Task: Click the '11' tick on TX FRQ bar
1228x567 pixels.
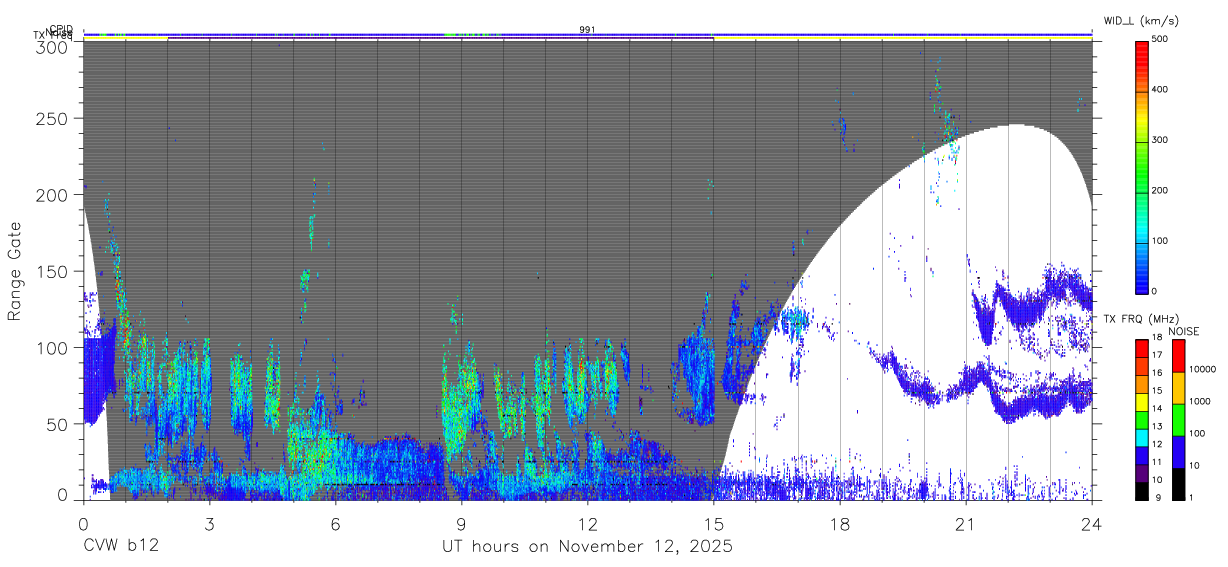Action: click(1158, 462)
